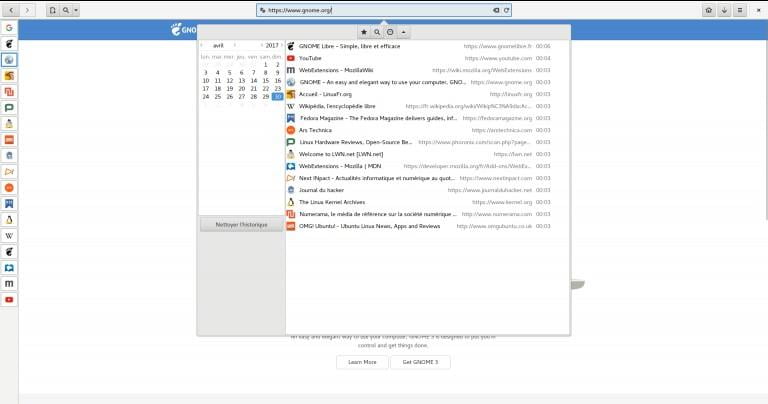The image size is (768, 404).
Task: Switch to the Ars Technica sidebar tab
Action: point(9,188)
